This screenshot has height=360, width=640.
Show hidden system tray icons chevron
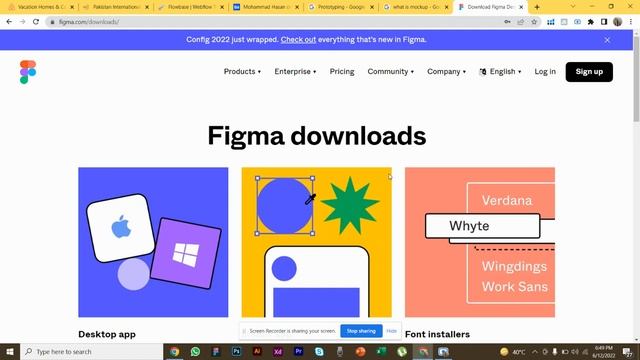point(535,351)
